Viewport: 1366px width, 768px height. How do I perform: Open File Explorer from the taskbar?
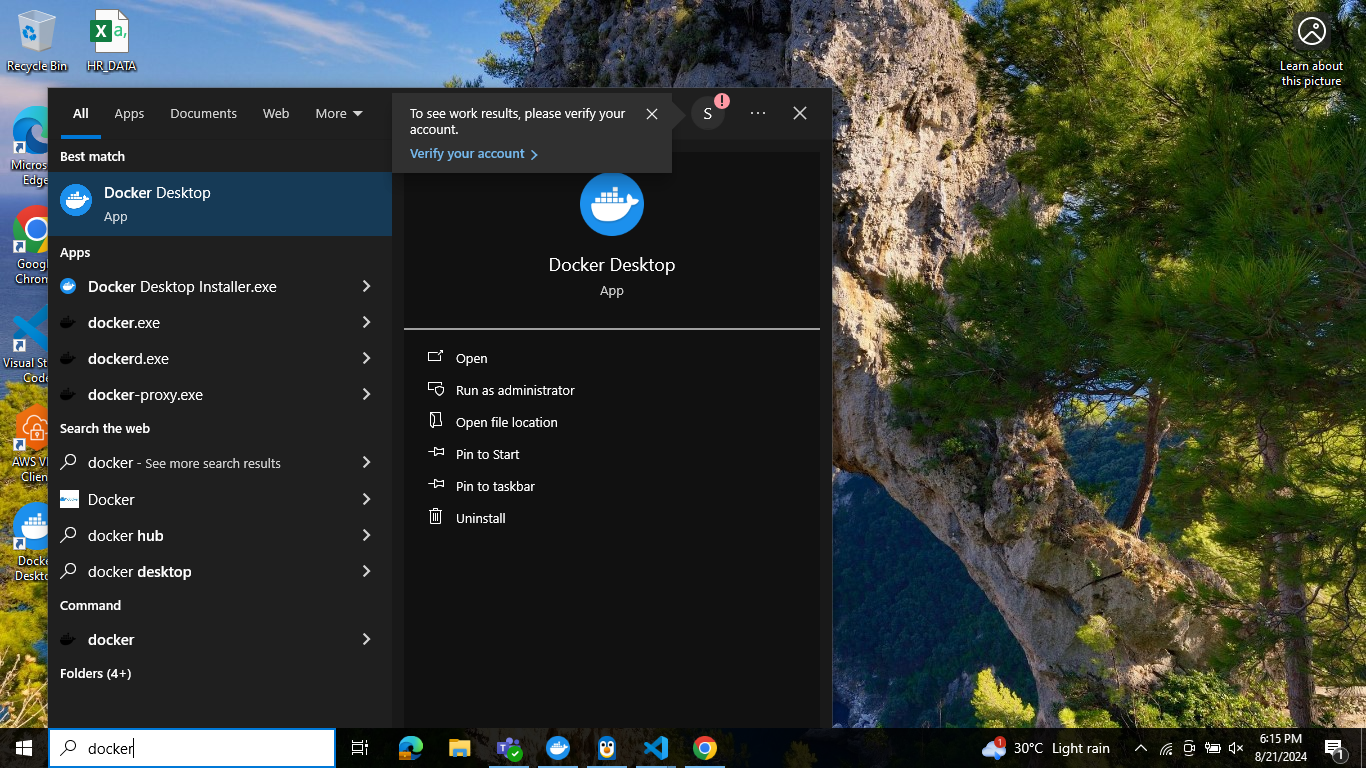[x=459, y=748]
